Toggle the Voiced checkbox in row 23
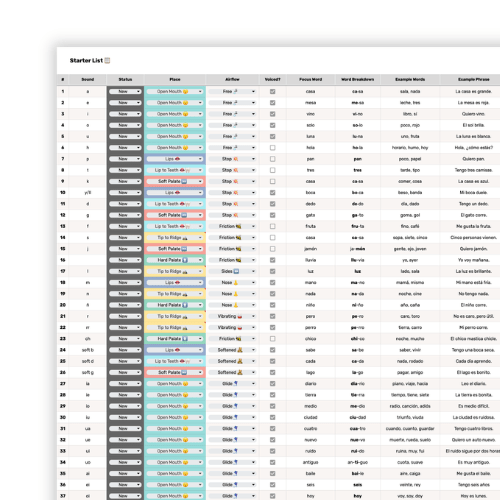Screen dimensions: 500x500 273,339
